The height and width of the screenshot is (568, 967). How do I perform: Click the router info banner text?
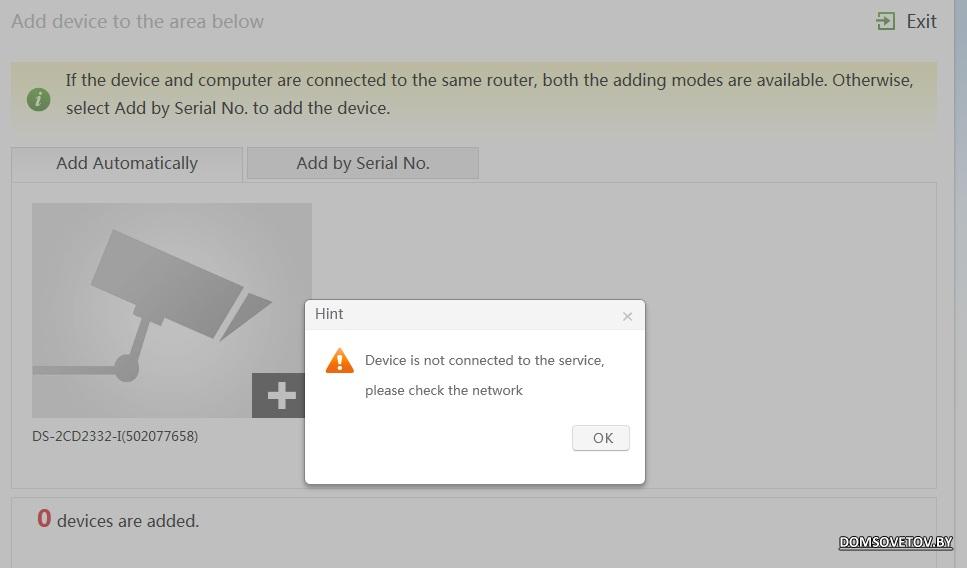[x=489, y=94]
